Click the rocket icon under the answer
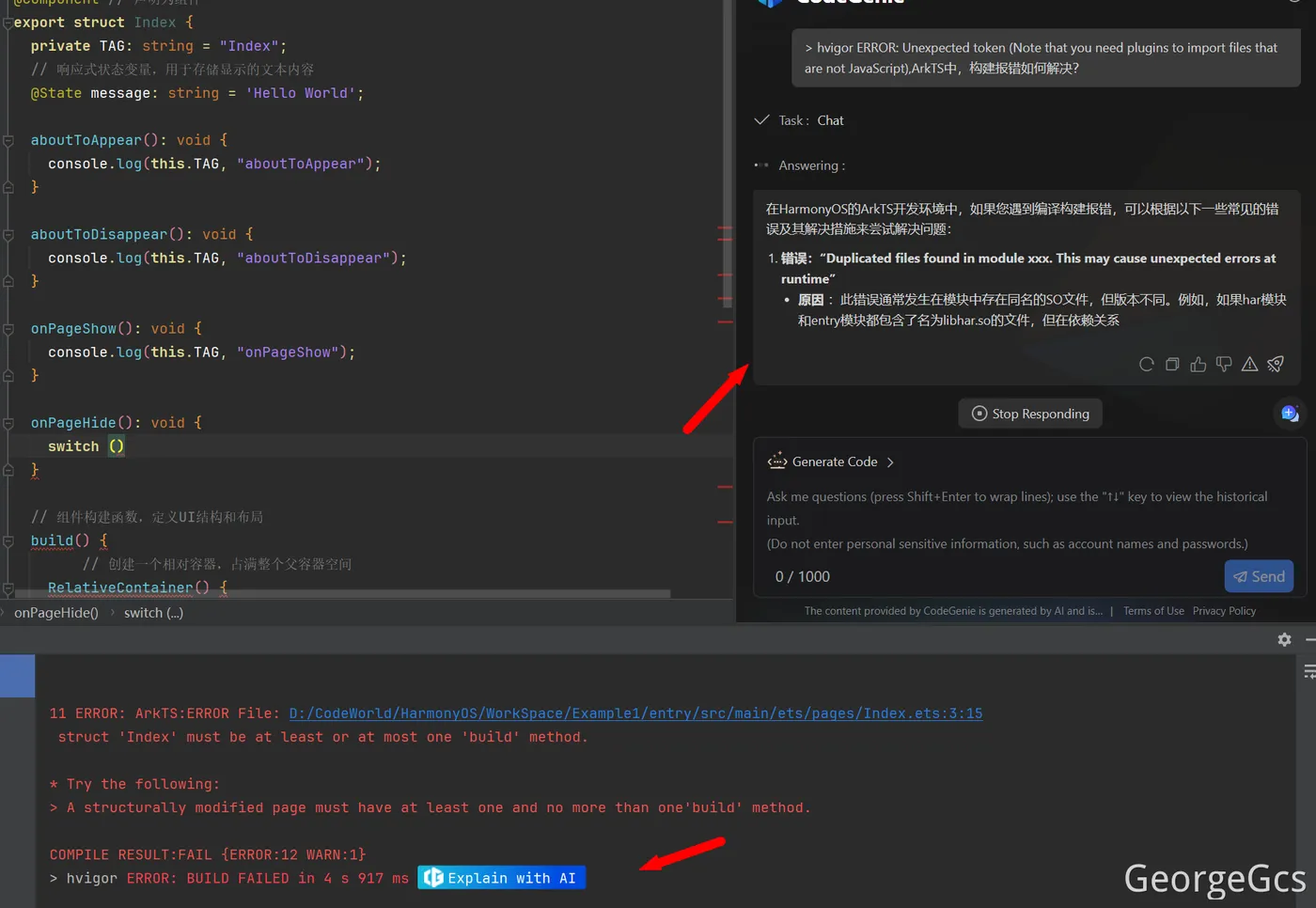This screenshot has width=1316, height=908. pos(1276,364)
